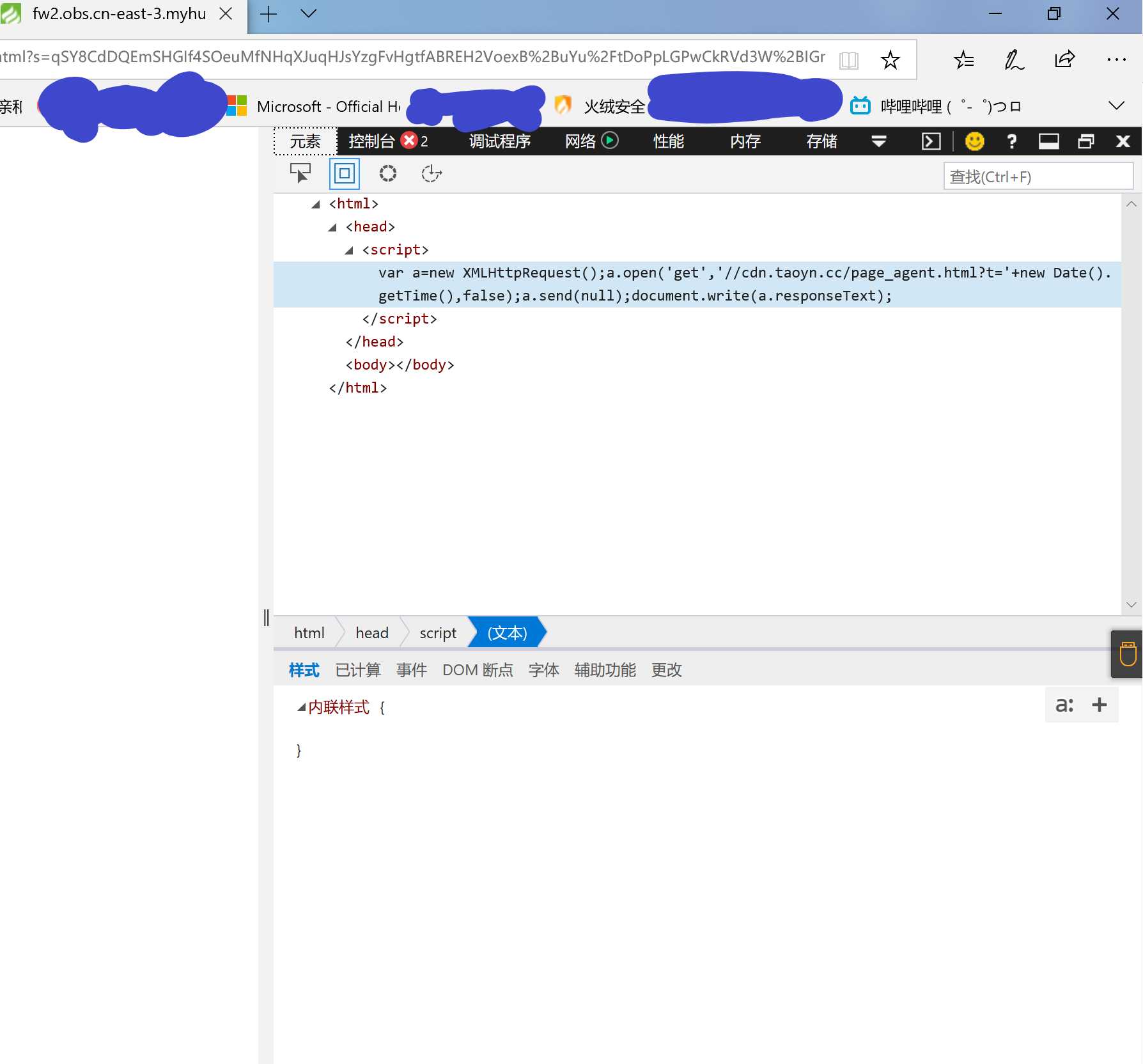
Task: Open the 网络 tab
Action: point(580,141)
